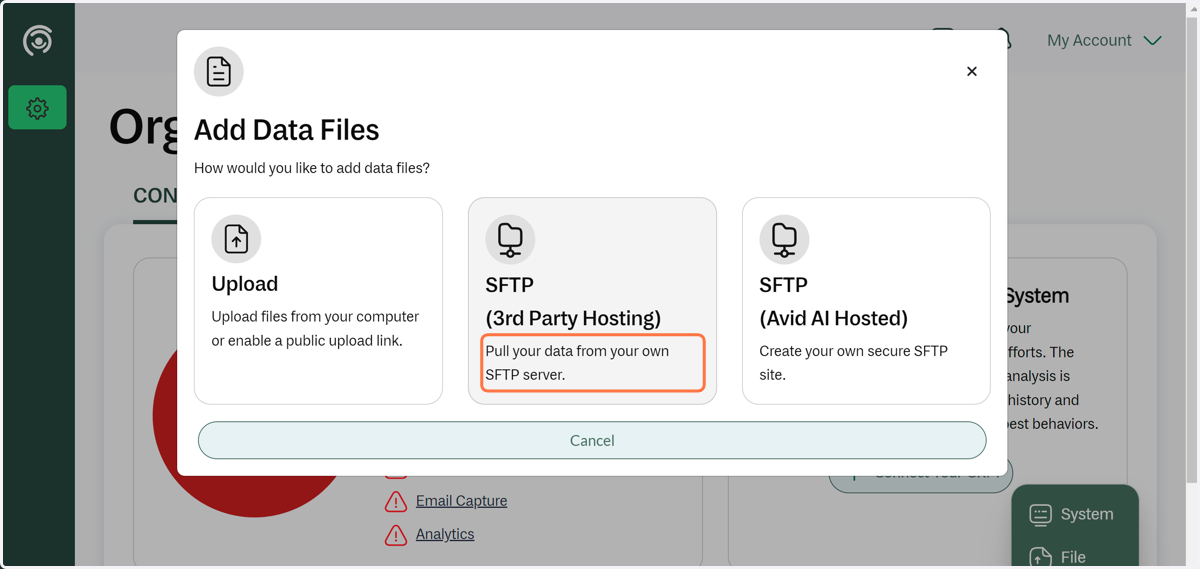Open the Email Capture link

point(461,501)
